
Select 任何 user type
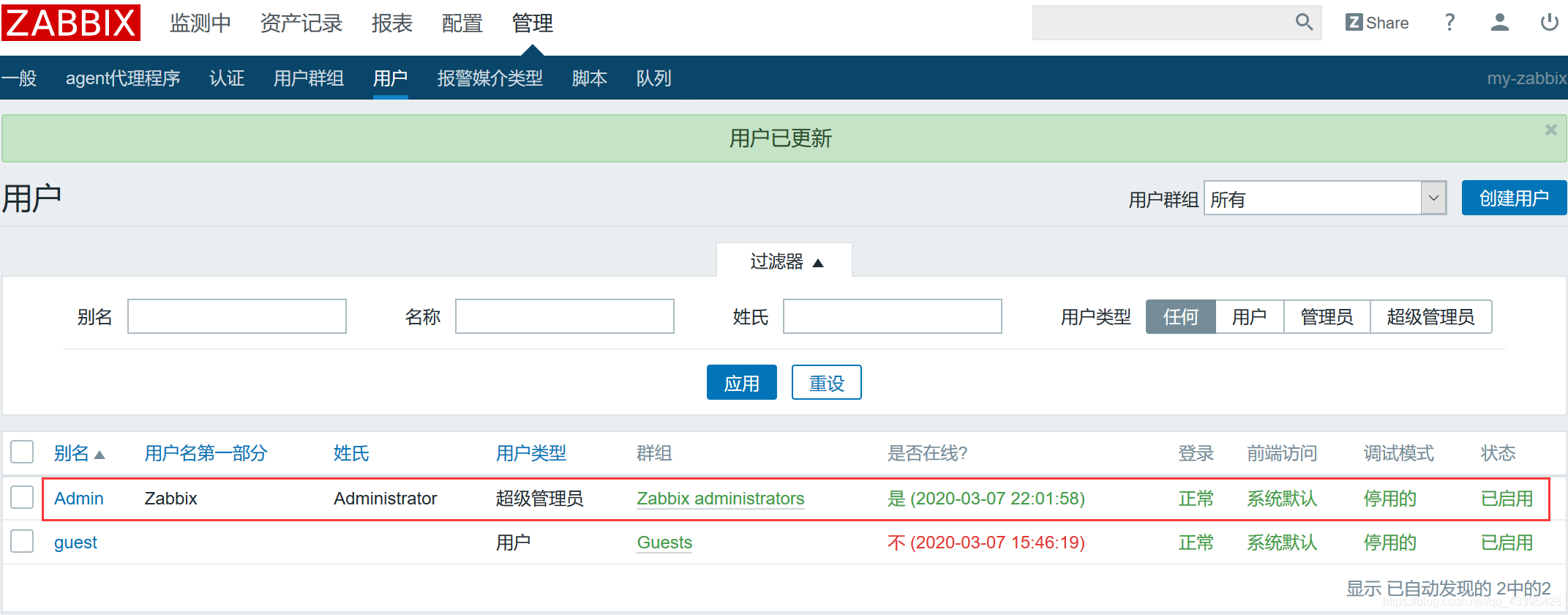(x=1181, y=316)
